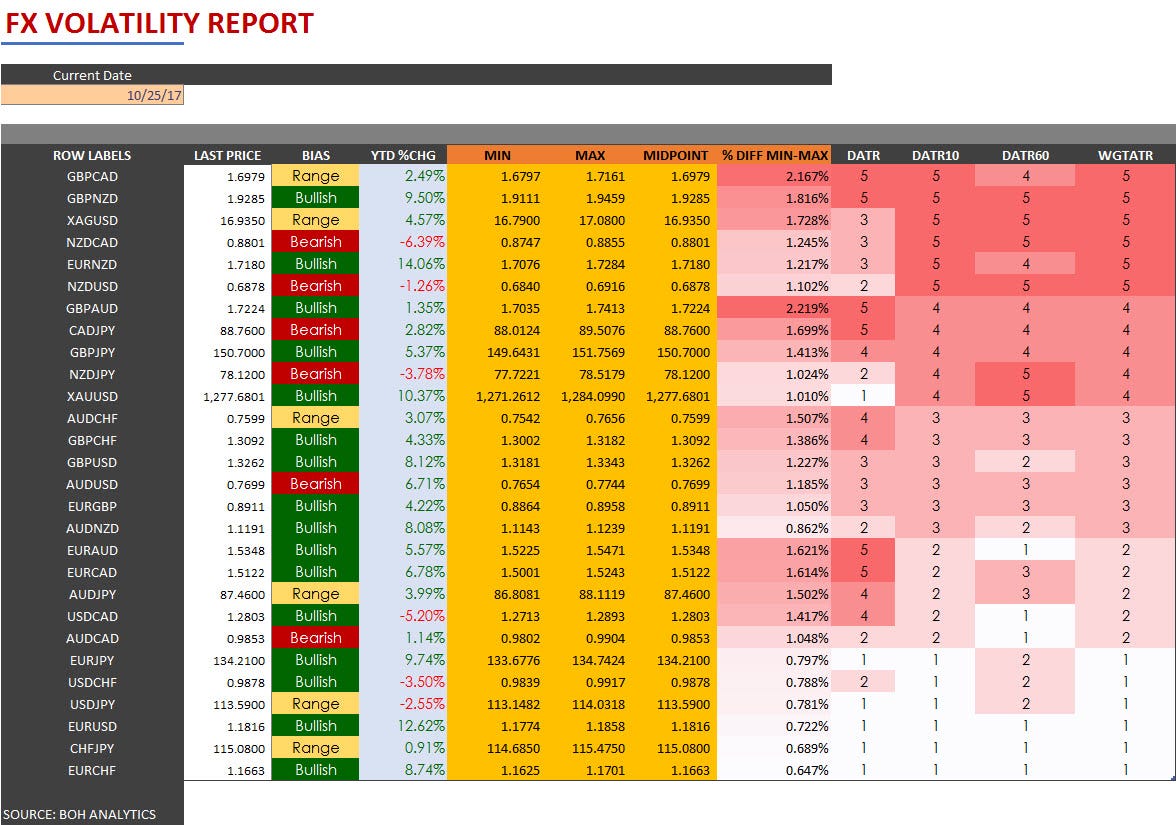The image size is (1176, 825).
Task: Select the EURNZD row label
Action: pyautogui.click(x=92, y=265)
